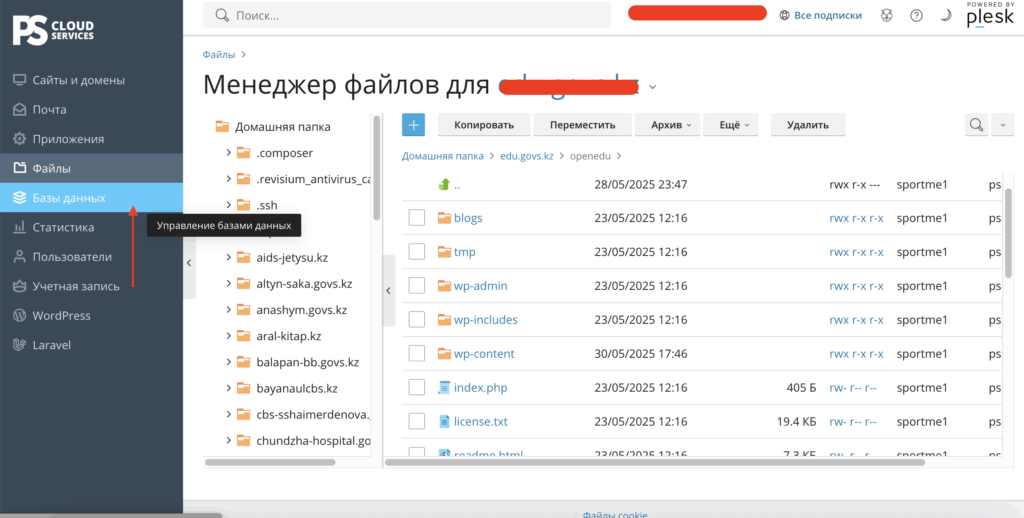1024x518 pixels.
Task: Expand the Ещё dropdown button
Action: point(729,125)
